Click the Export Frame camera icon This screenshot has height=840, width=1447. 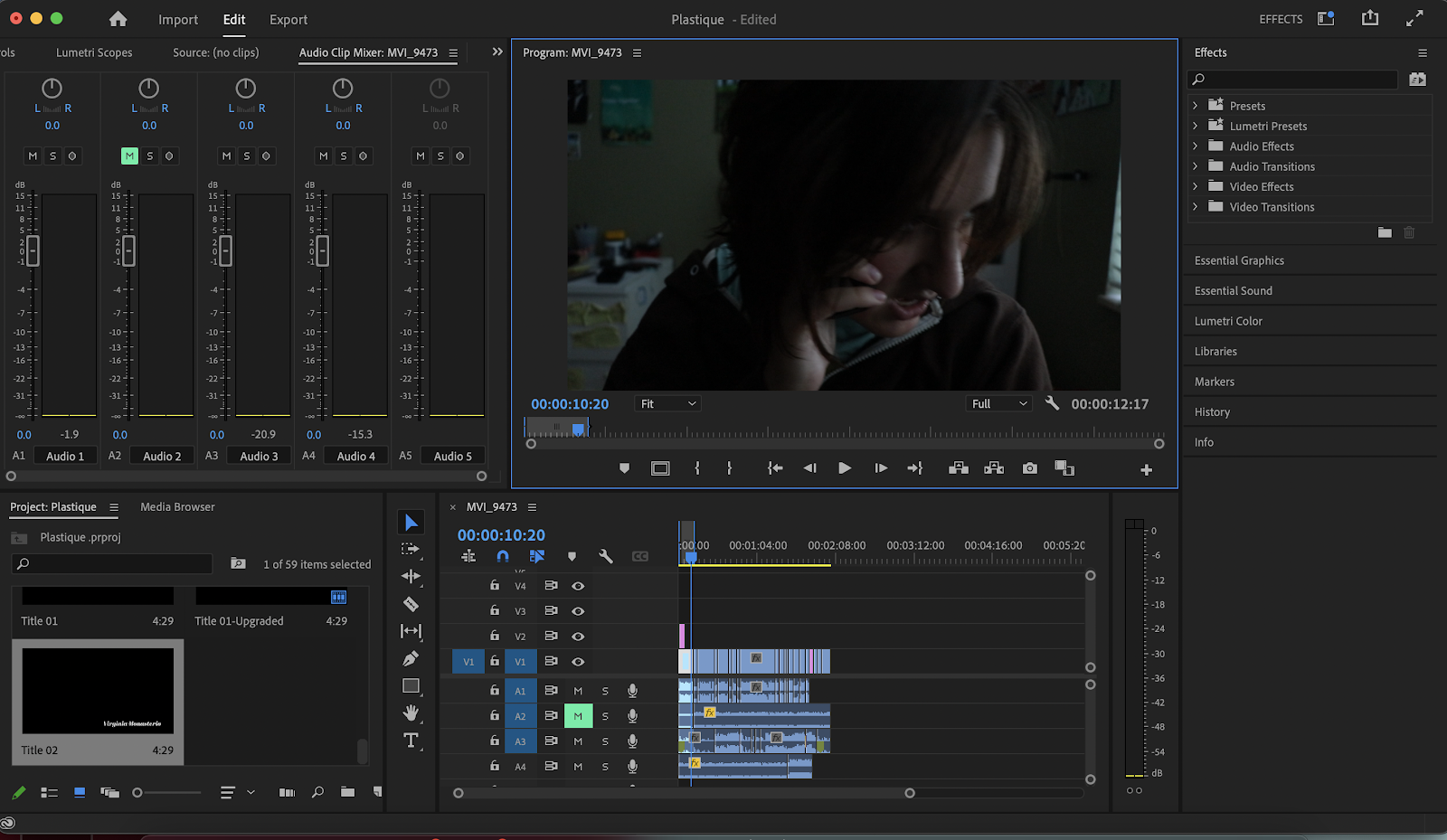tap(1029, 468)
